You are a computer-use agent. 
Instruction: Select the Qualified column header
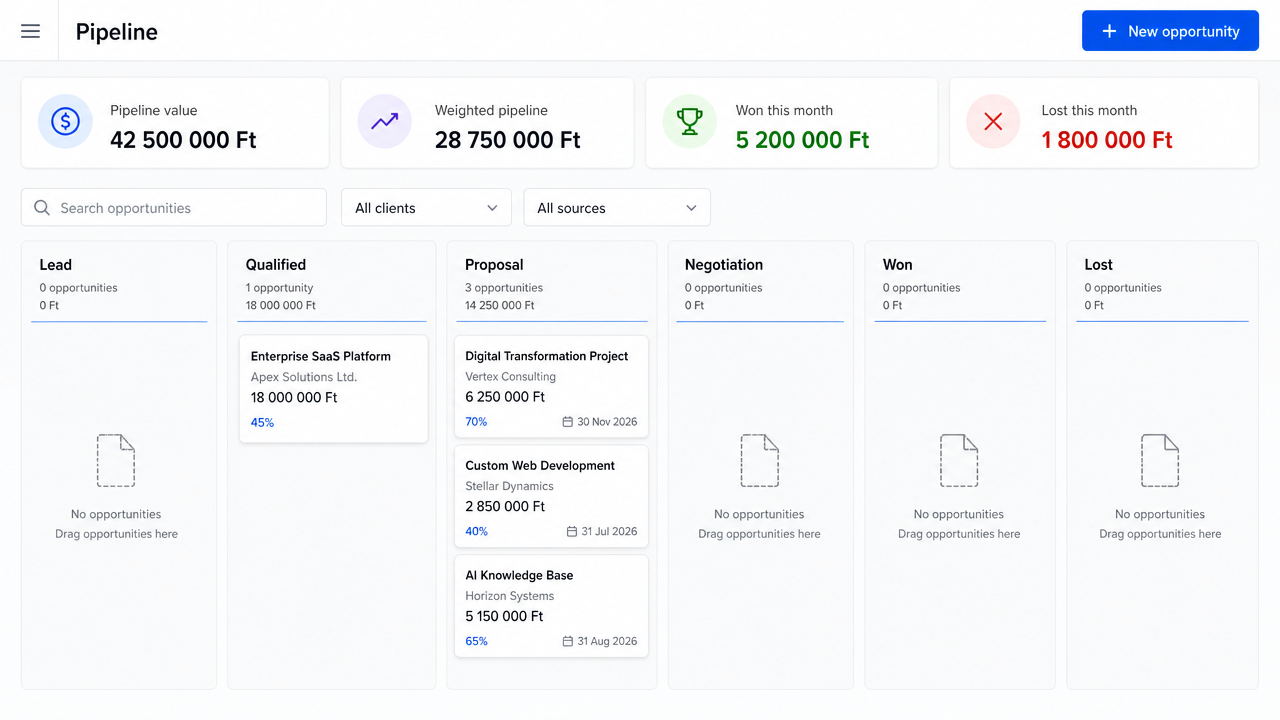[x=276, y=265]
